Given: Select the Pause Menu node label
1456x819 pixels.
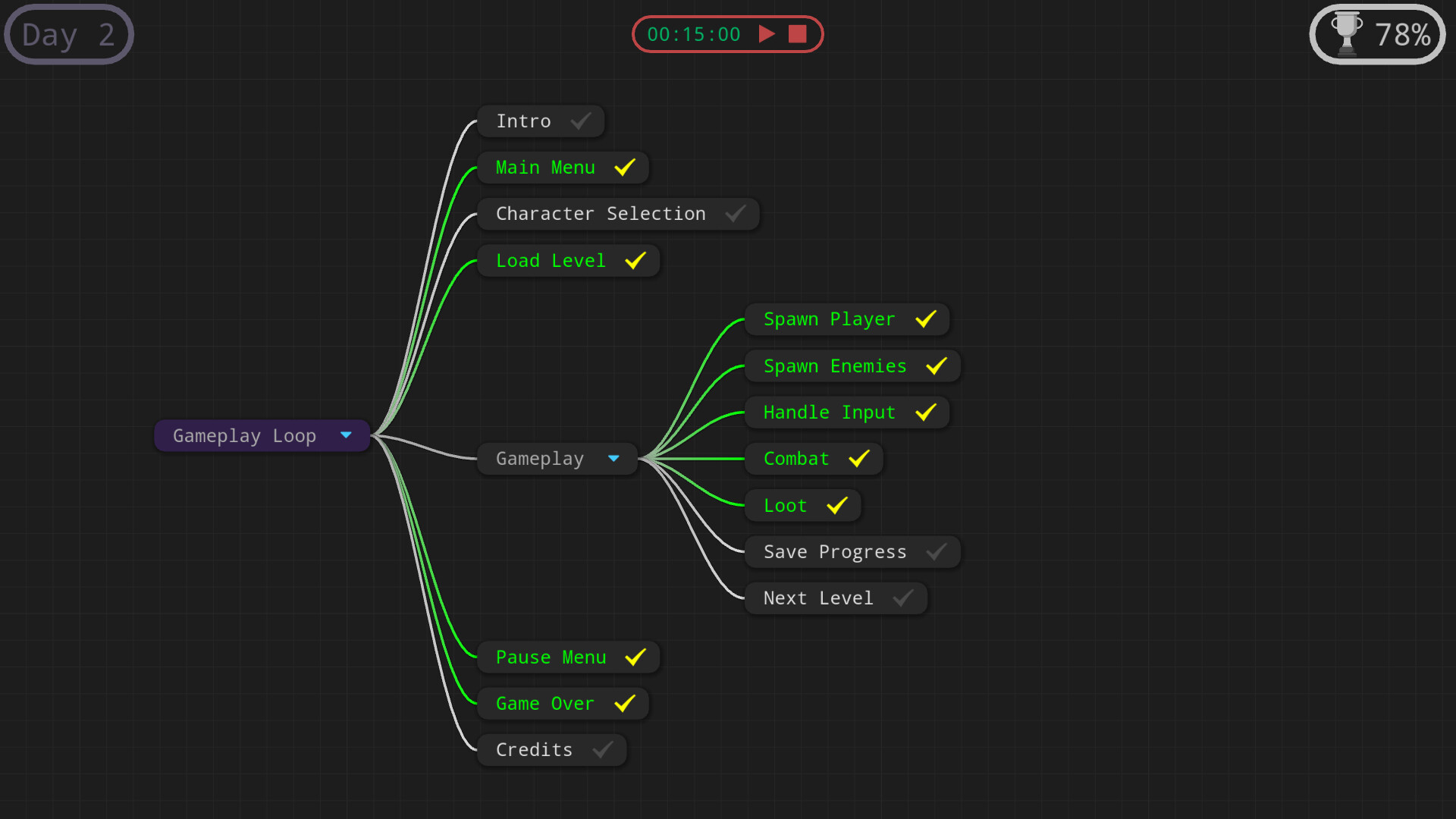Looking at the screenshot, I should tap(551, 657).
